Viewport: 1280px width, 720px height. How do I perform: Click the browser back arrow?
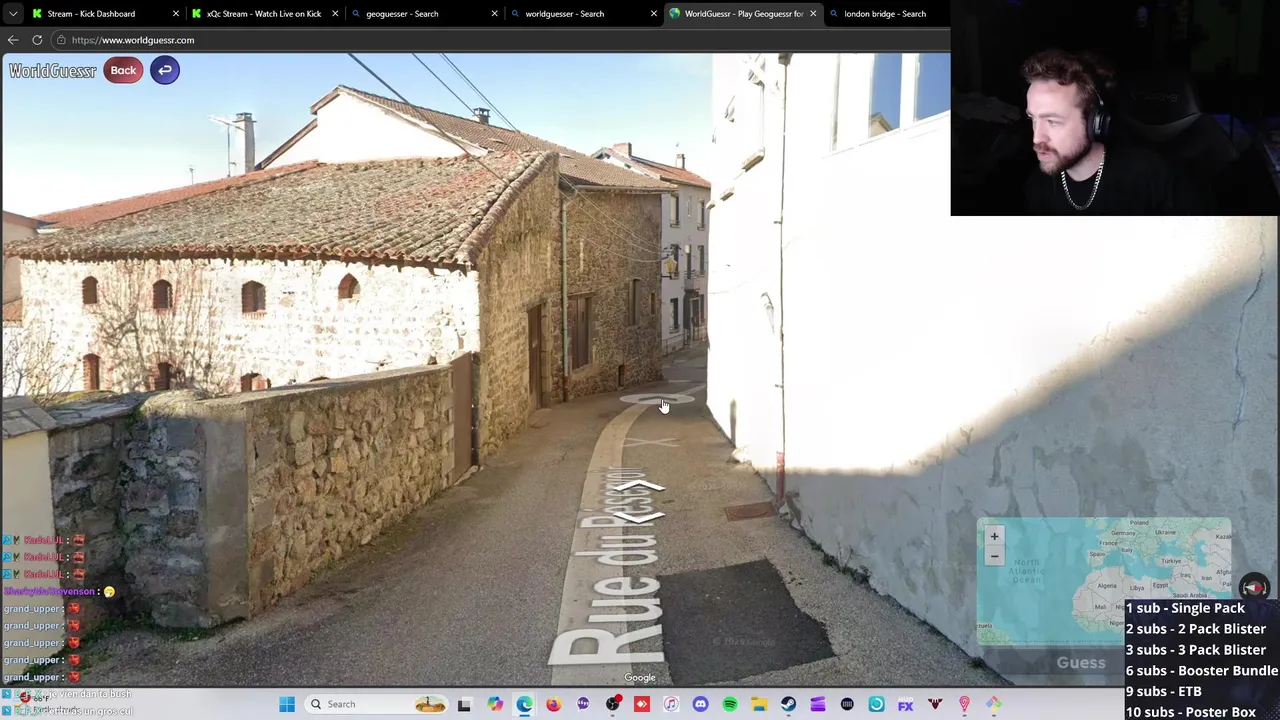point(13,40)
